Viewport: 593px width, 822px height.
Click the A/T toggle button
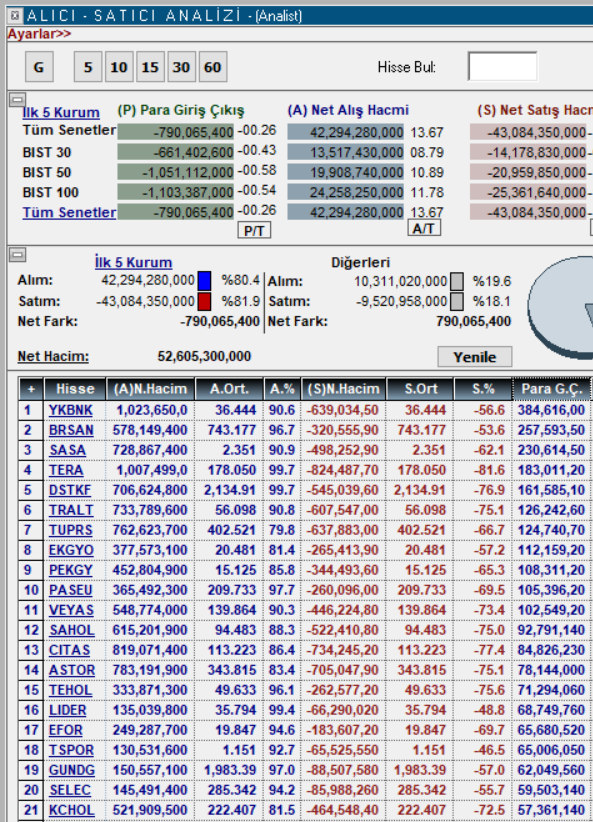point(424,228)
